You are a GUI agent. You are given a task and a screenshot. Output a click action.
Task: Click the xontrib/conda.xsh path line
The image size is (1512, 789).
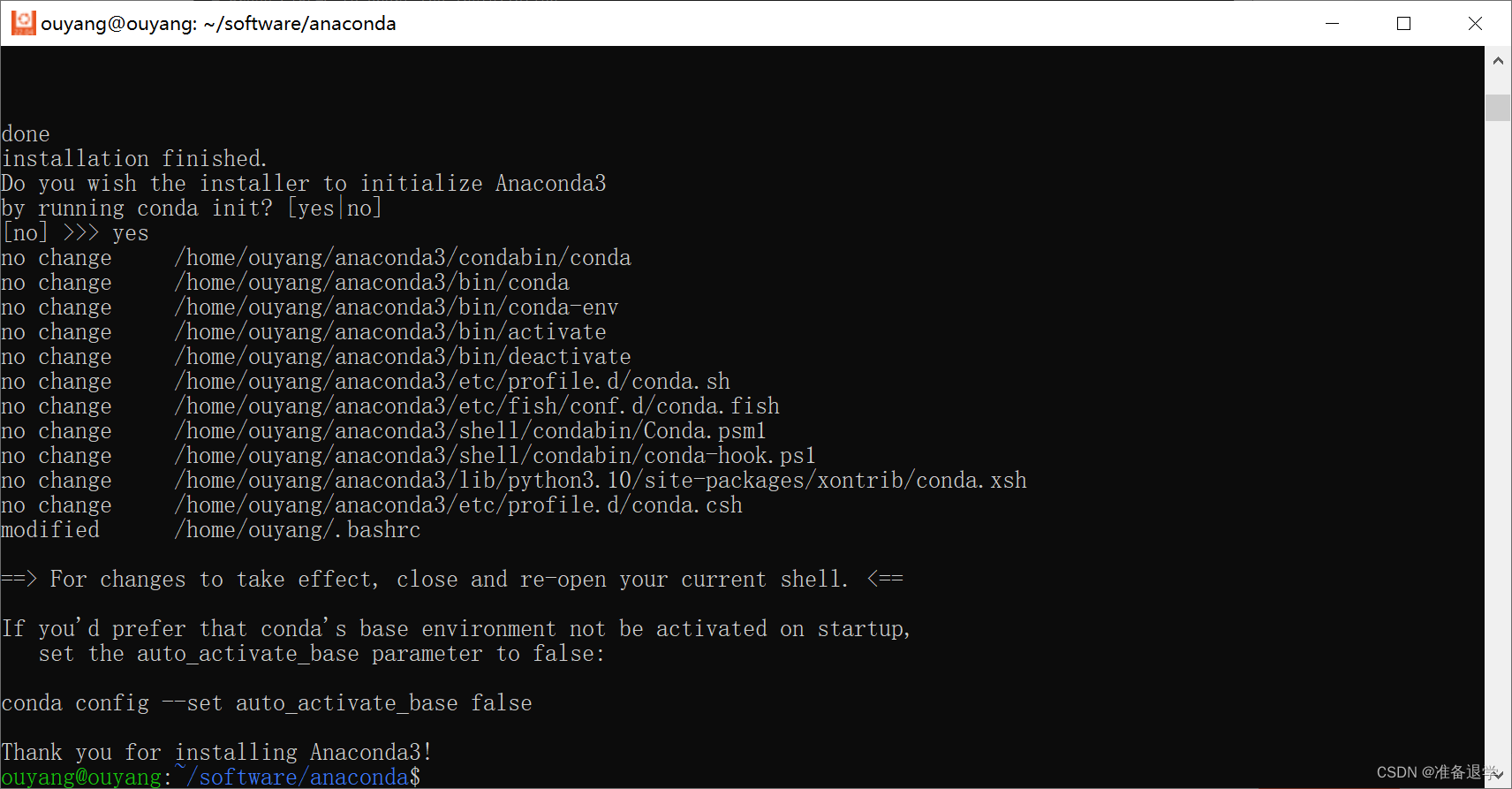click(x=601, y=480)
